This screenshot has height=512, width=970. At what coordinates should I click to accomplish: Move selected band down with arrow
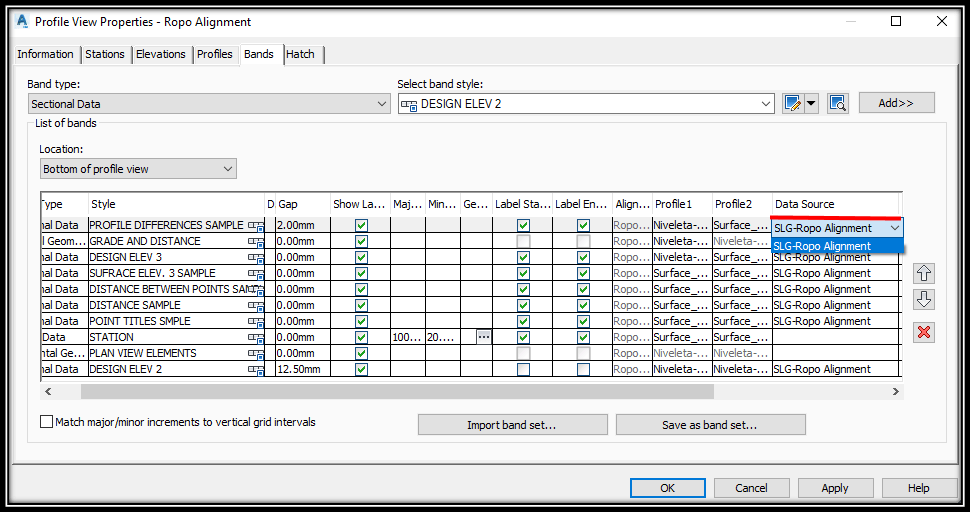tap(924, 300)
